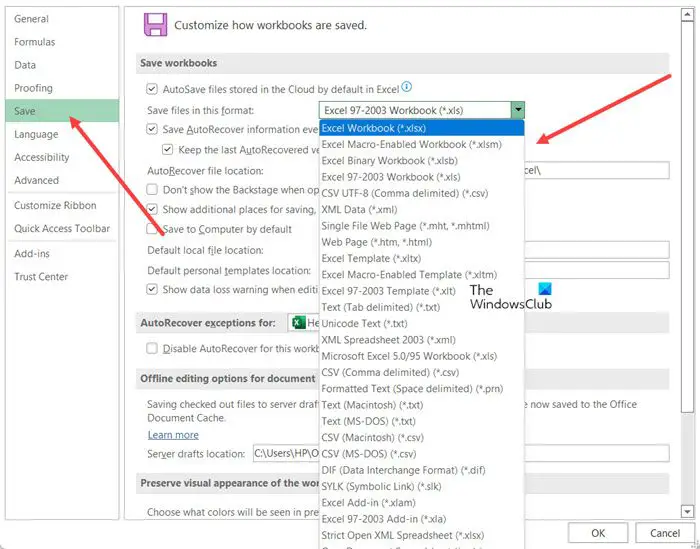The height and width of the screenshot is (549, 700).
Task: Open the General options category
Action: 62,19
